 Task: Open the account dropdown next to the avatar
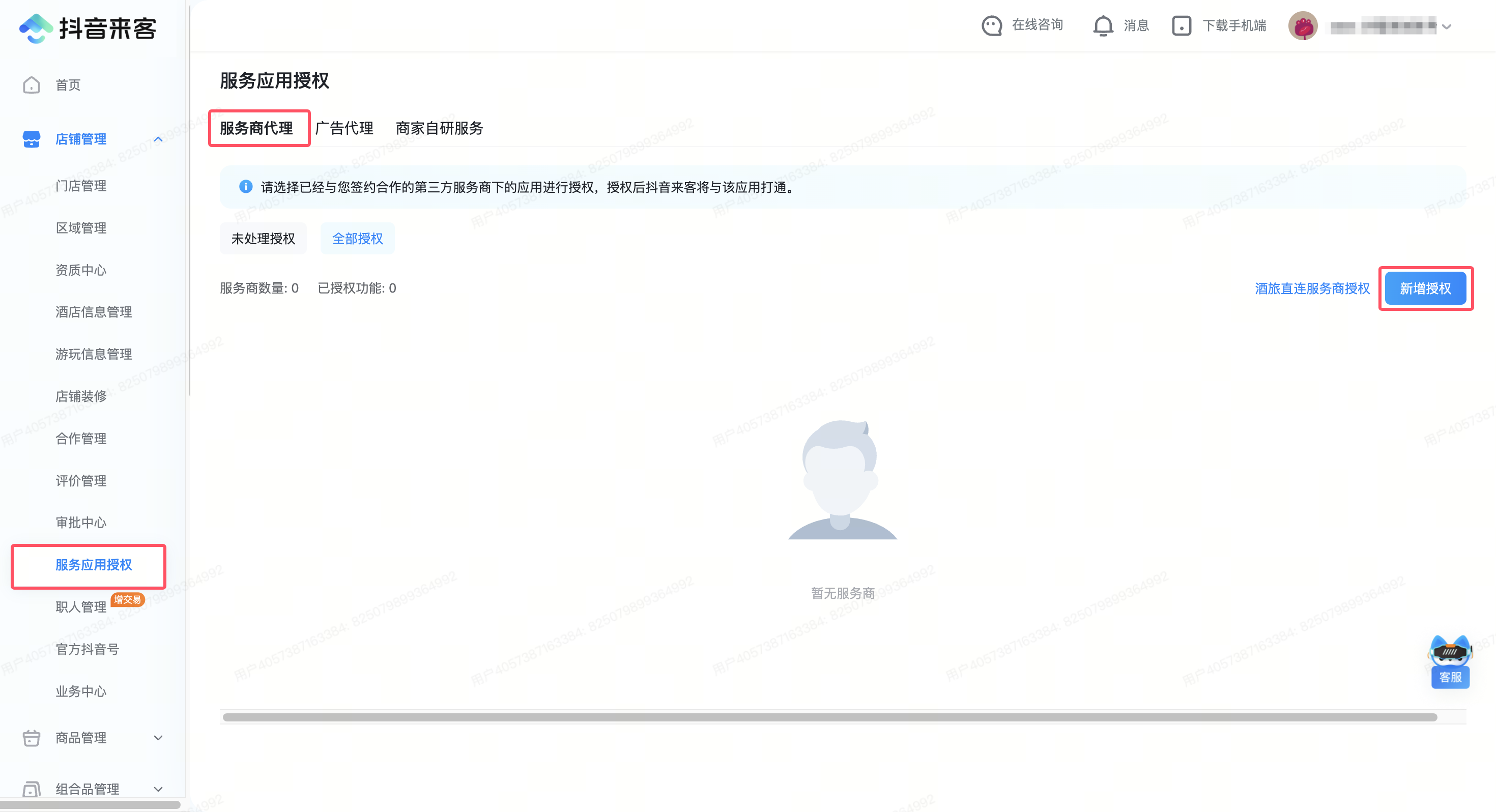click(1447, 27)
